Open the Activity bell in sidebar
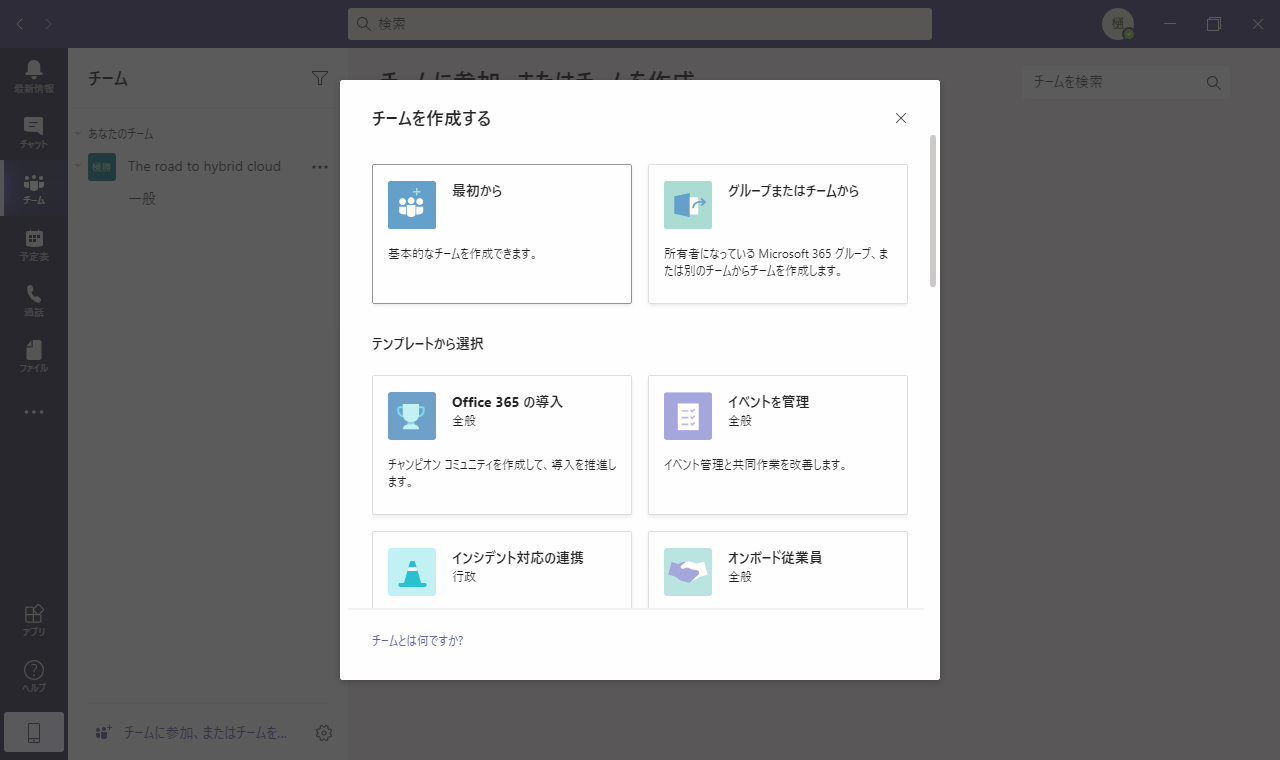Viewport: 1280px width, 760px height. 34,76
